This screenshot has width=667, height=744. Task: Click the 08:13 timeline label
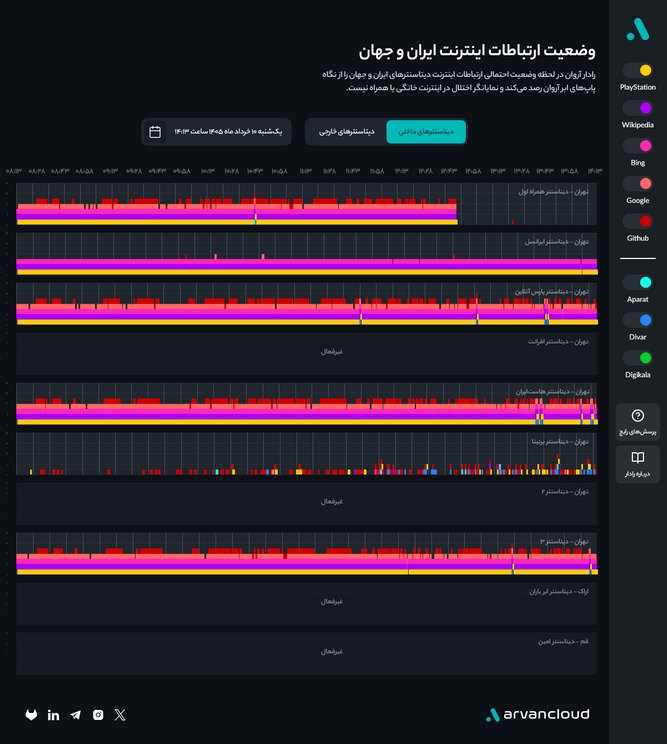[x=14, y=171]
